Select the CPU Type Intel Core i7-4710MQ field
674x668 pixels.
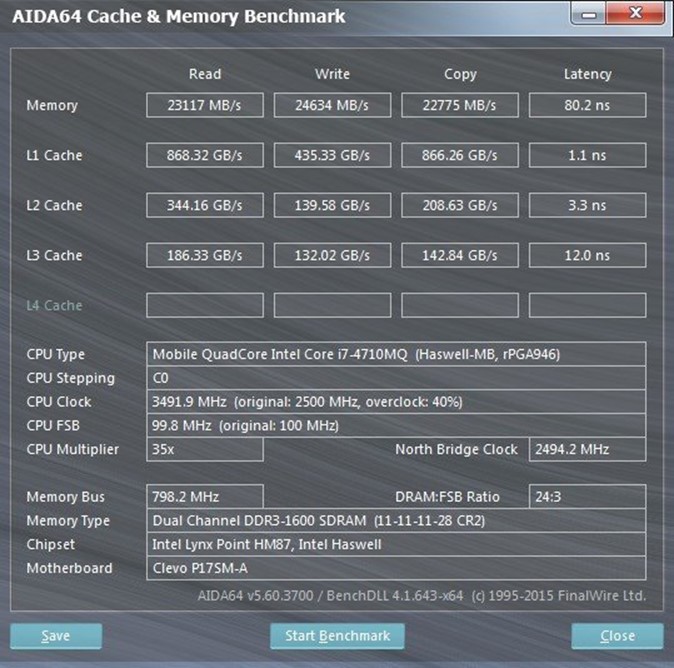[x=396, y=354]
